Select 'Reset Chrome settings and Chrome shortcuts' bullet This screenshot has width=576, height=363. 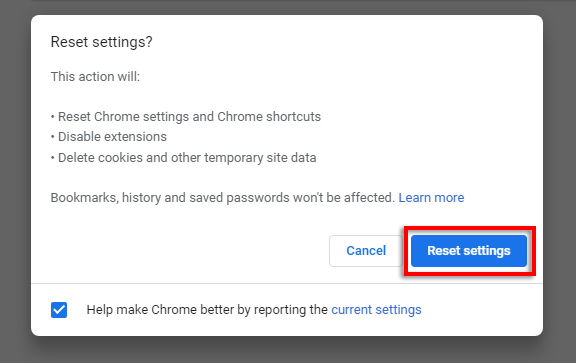pyautogui.click(x=186, y=117)
